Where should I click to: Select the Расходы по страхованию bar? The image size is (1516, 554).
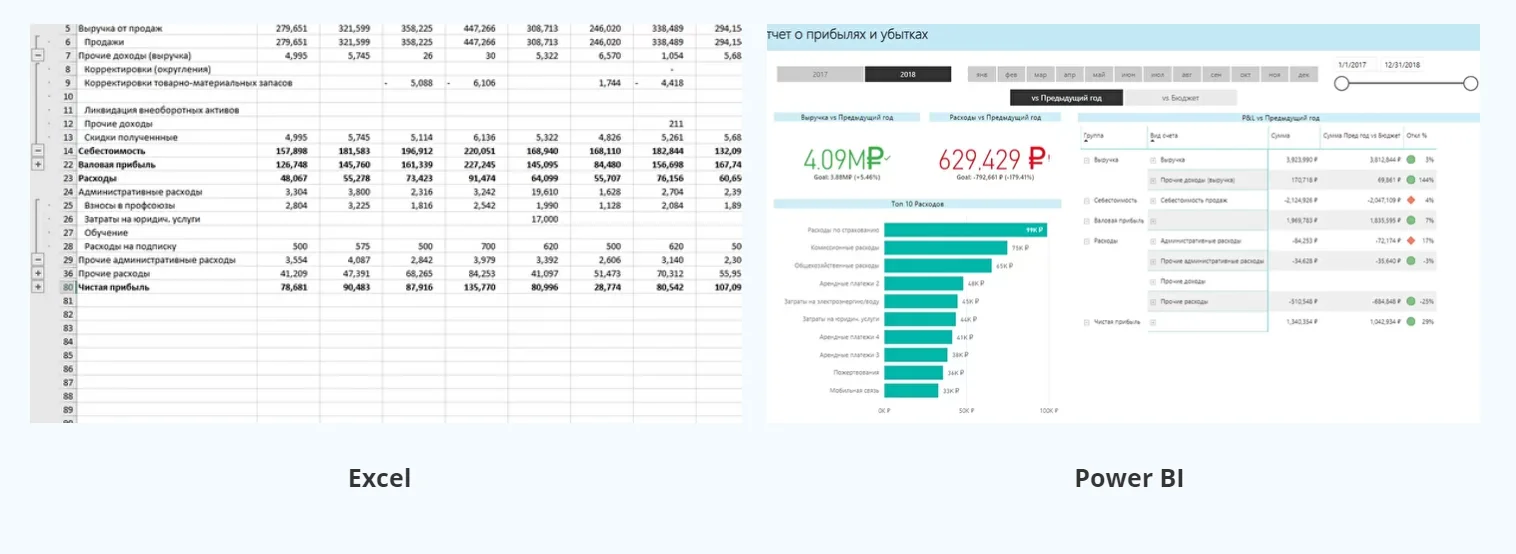click(965, 230)
